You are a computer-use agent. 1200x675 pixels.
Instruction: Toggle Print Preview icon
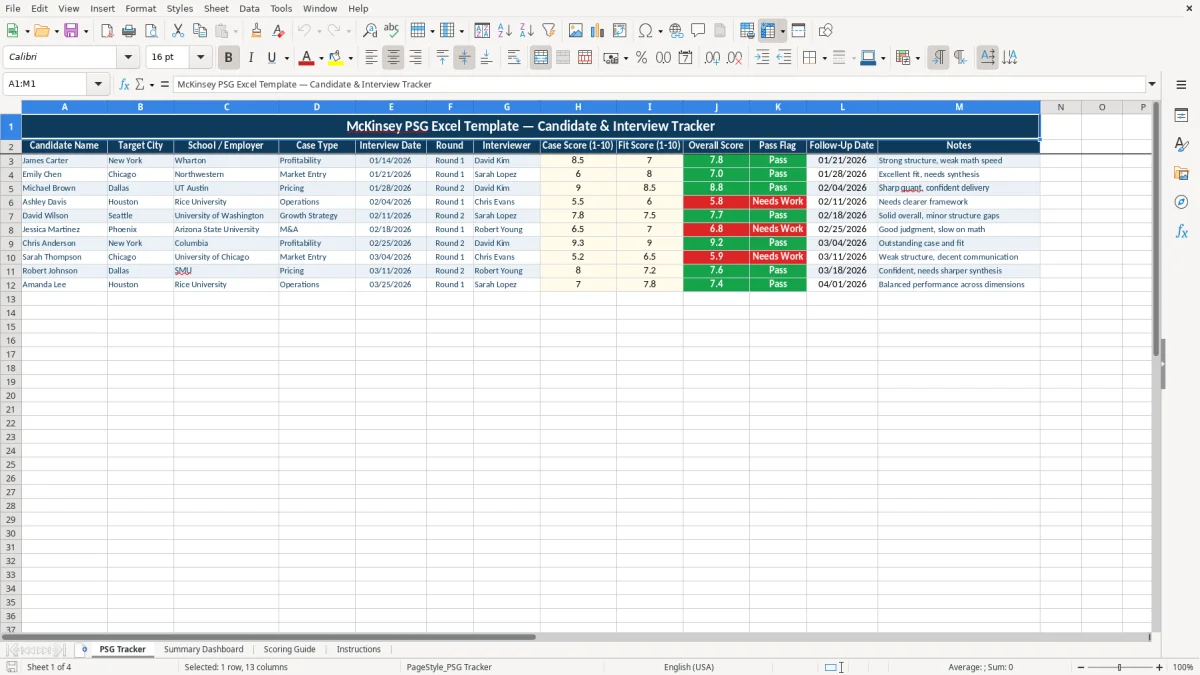click(x=151, y=31)
